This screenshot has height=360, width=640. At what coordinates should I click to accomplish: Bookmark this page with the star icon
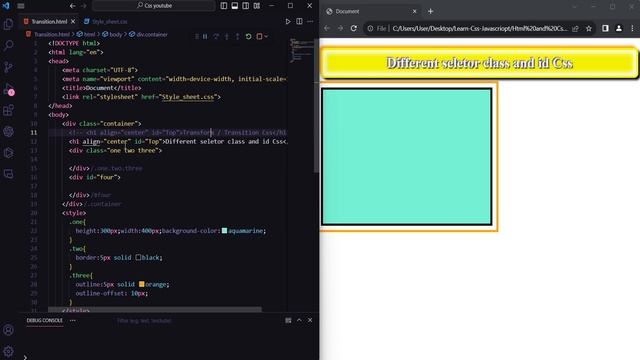tap(589, 28)
